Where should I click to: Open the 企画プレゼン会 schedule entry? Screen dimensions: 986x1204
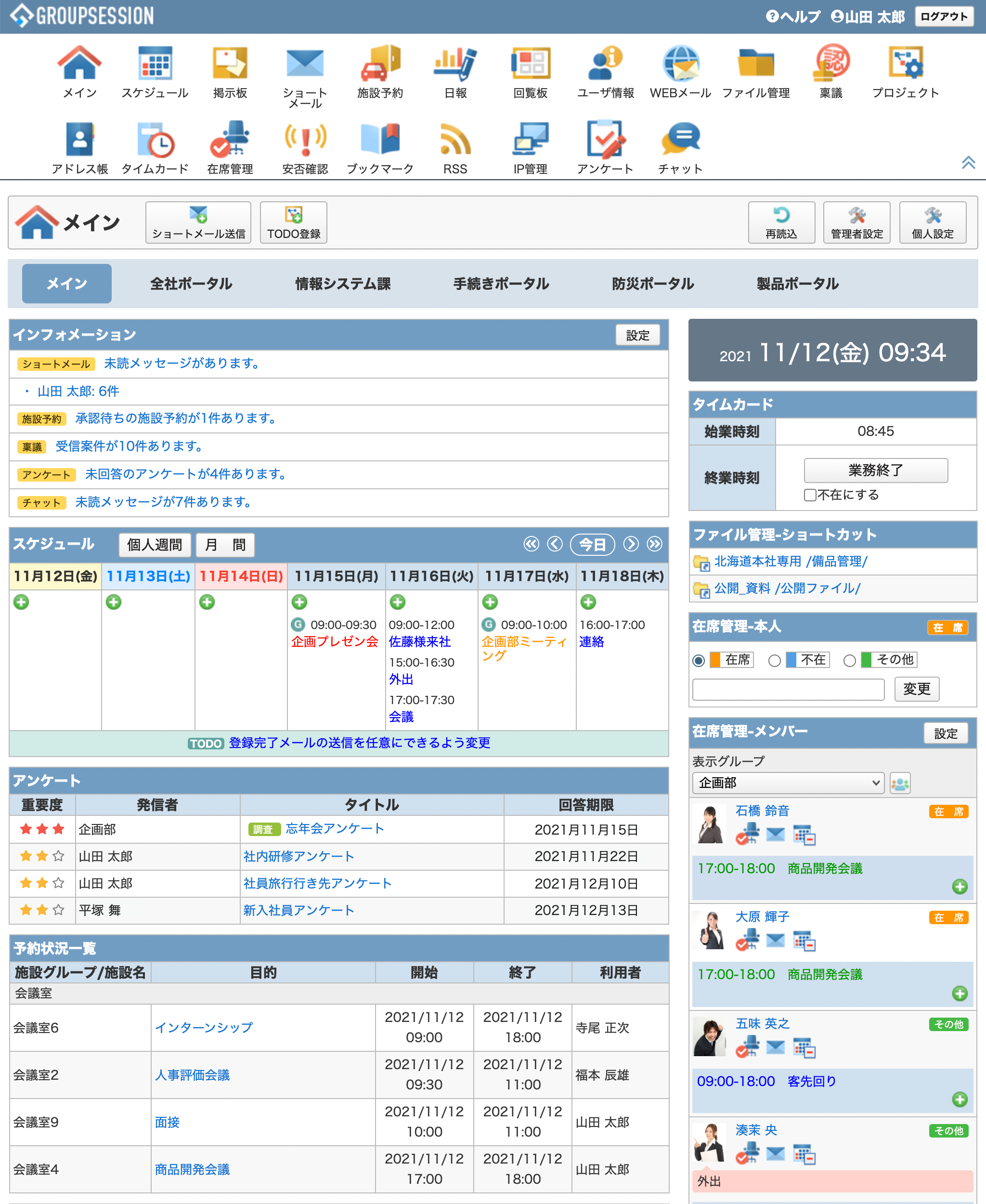click(x=335, y=642)
